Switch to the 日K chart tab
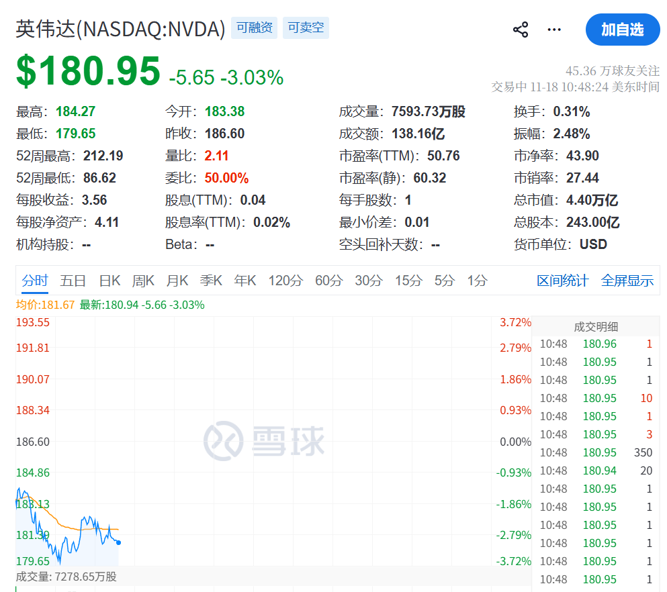 click(109, 280)
